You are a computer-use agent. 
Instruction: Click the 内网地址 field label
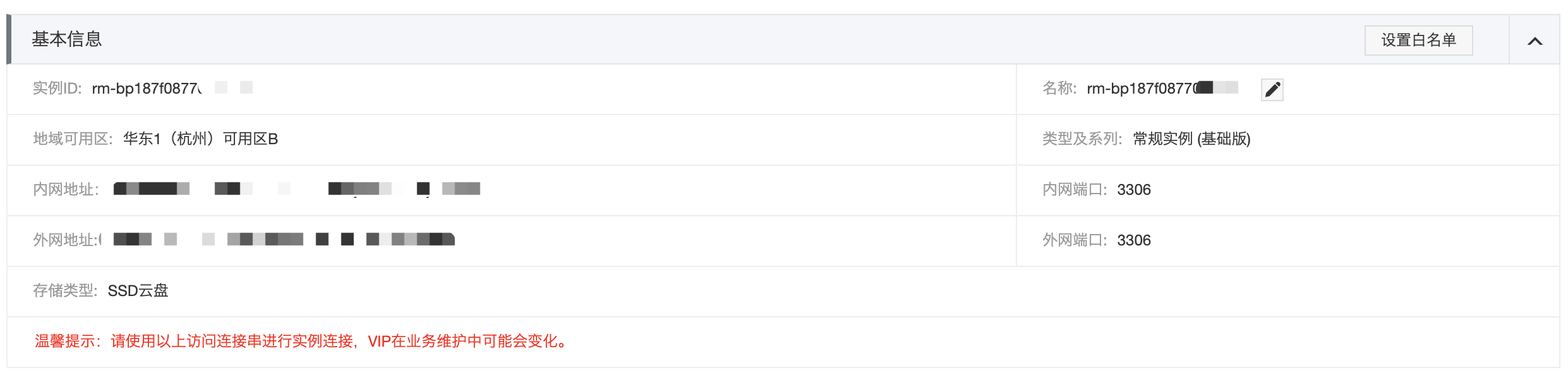[x=65, y=190]
